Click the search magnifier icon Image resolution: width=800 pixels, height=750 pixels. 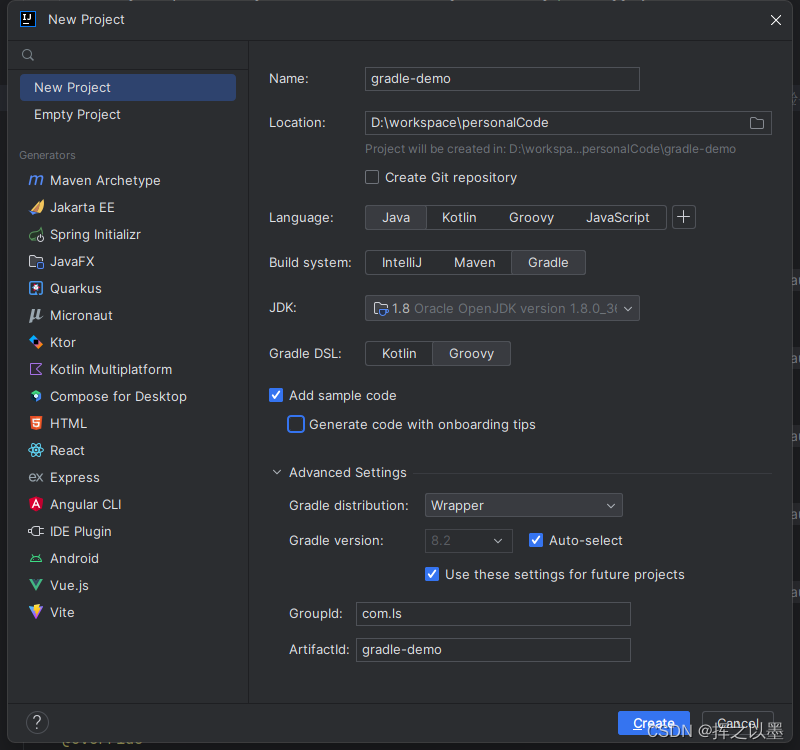(x=28, y=55)
